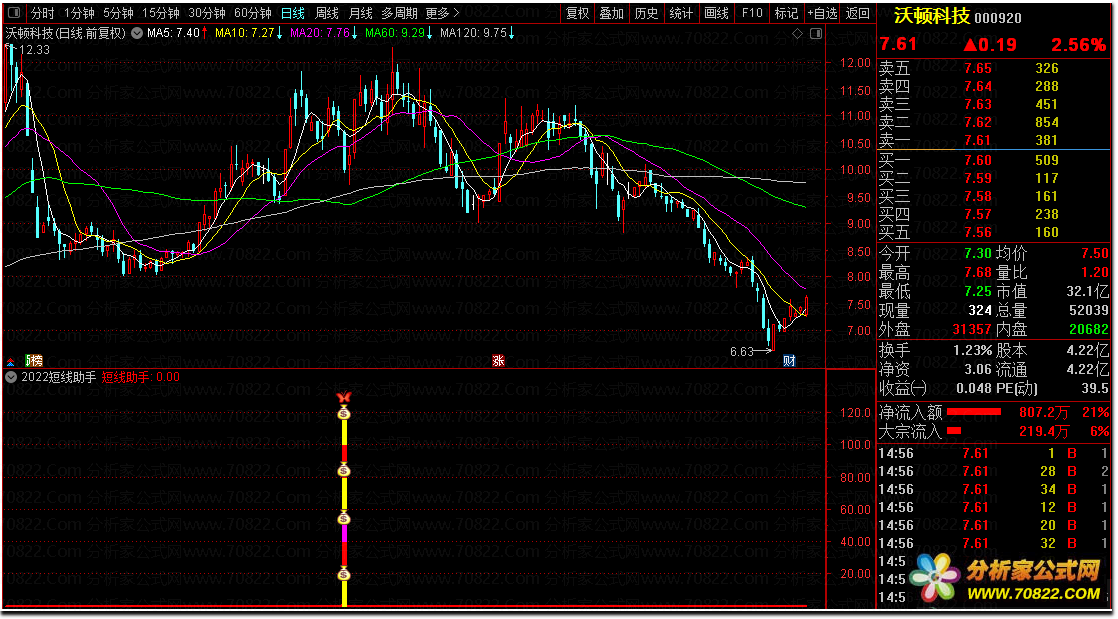Click the panel layout icon at toolbar start
Image resolution: width=1118 pixels, height=619 pixels.
pos(15,13)
